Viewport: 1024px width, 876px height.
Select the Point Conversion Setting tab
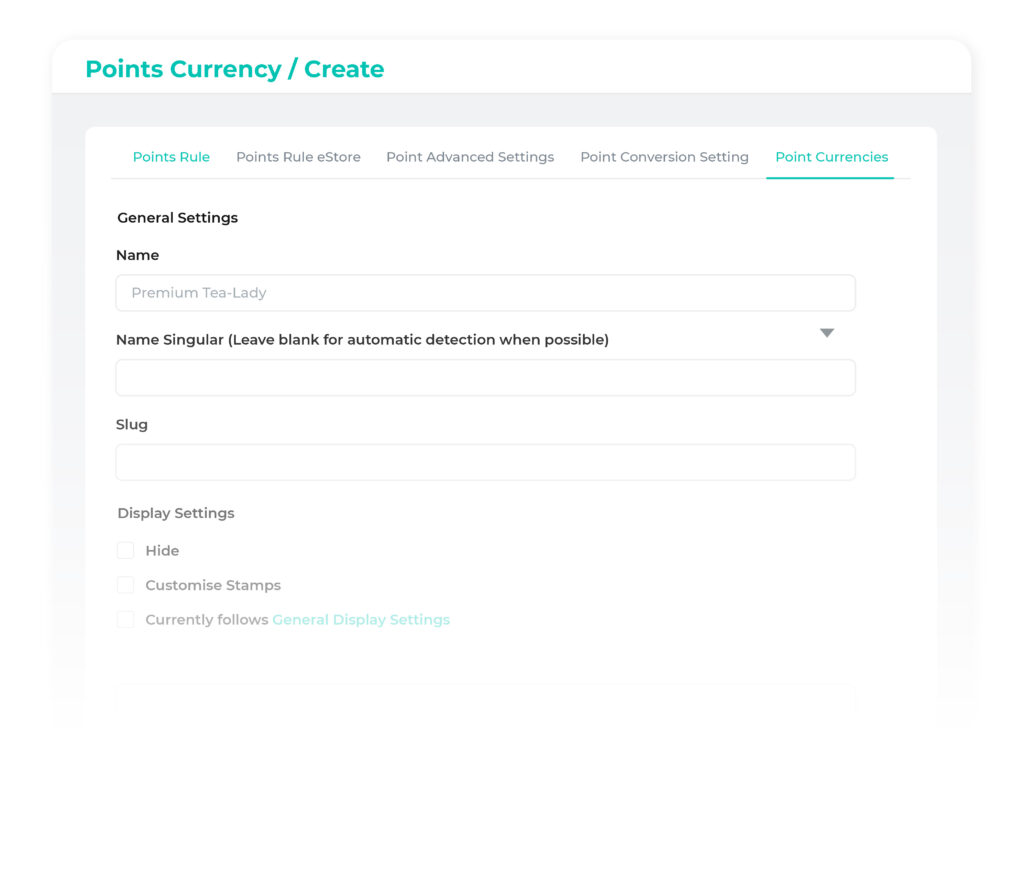pyautogui.click(x=664, y=157)
